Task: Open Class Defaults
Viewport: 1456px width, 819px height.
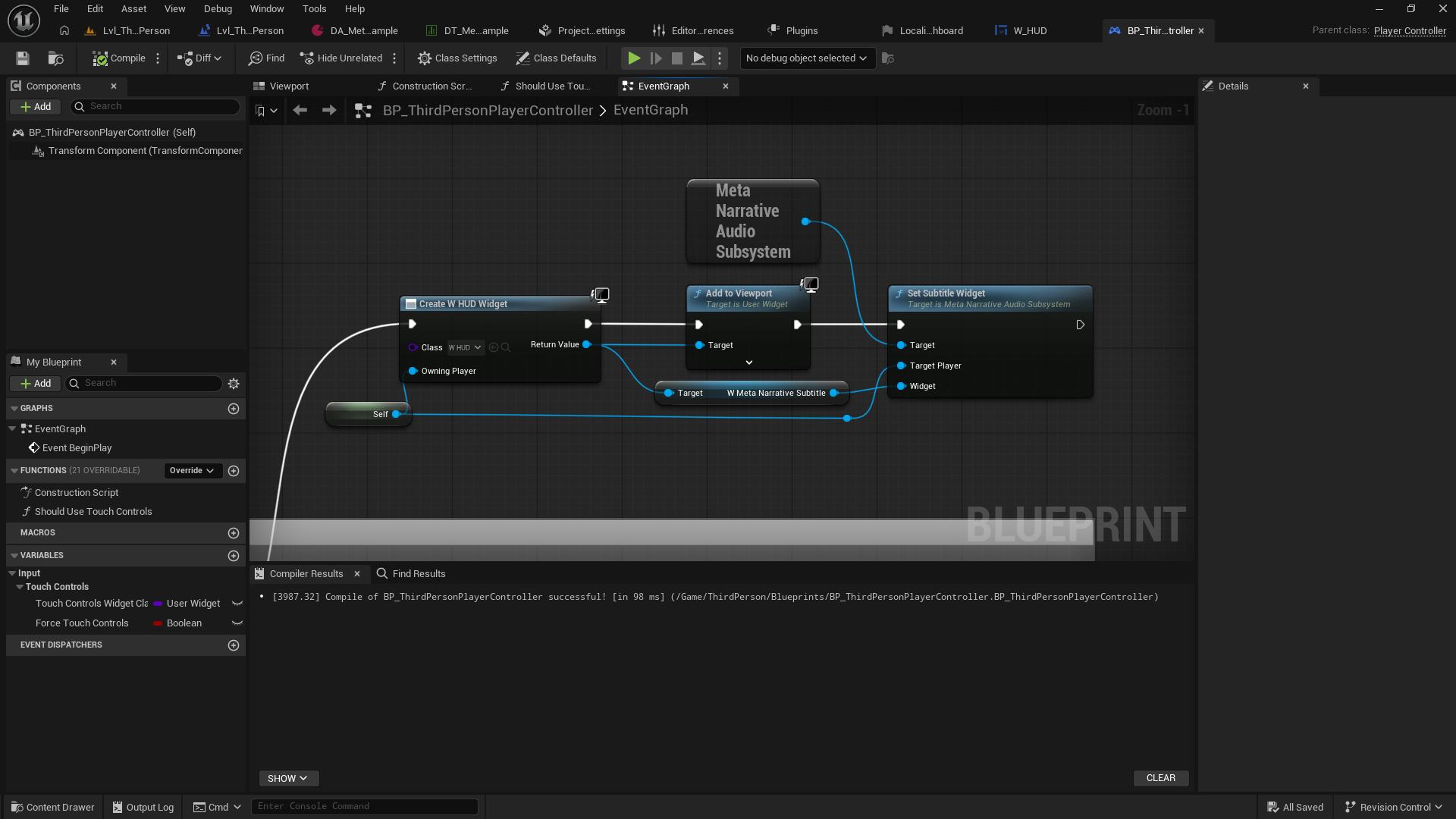Action: point(557,58)
